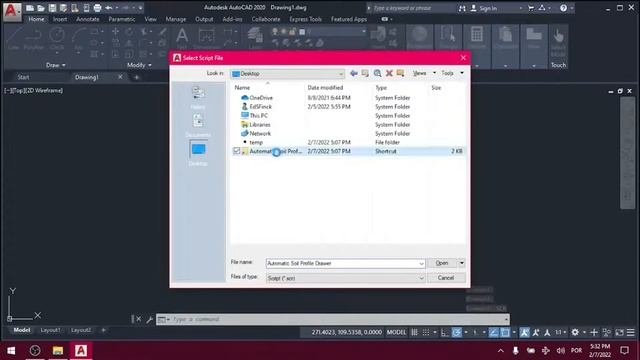640x360 pixels.
Task: Toggle Ortho mode in status bar
Action: tap(445, 332)
